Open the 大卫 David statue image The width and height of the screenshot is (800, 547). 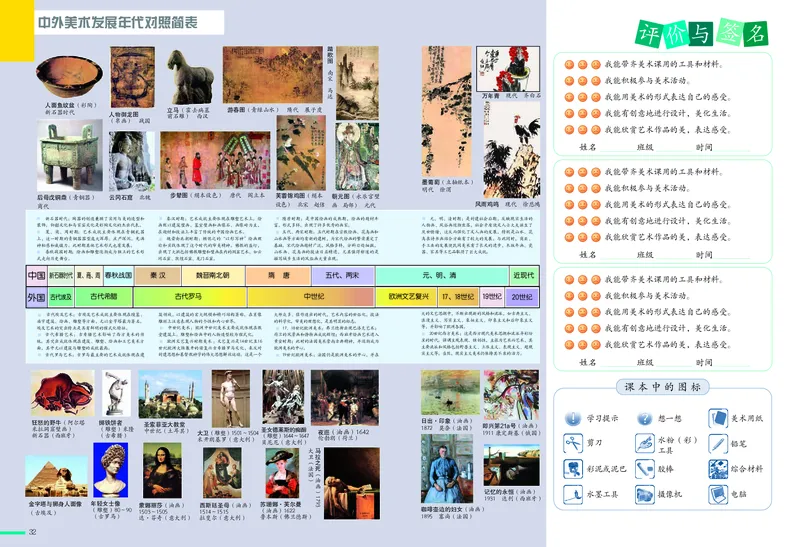[x=231, y=399]
